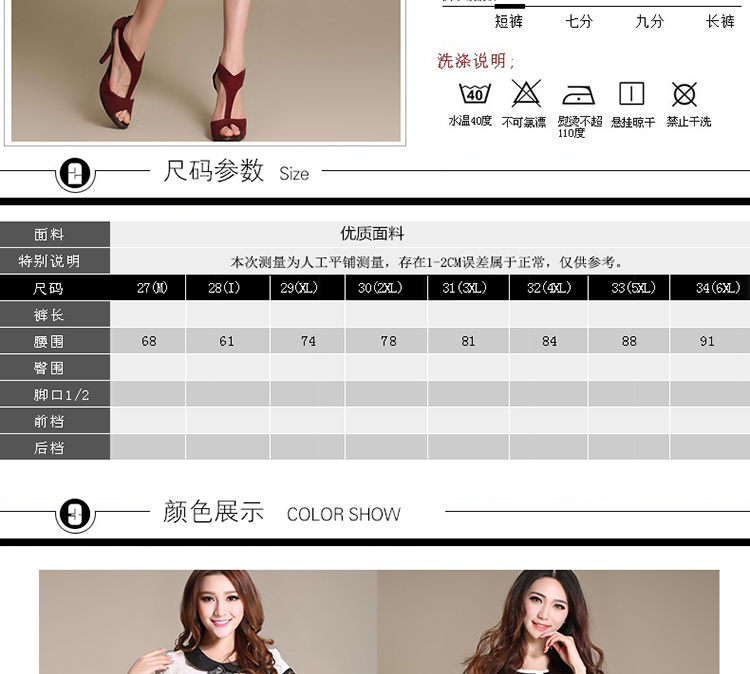Image resolution: width=750 pixels, height=674 pixels.
Task: Click waist value 68
Action: (149, 341)
